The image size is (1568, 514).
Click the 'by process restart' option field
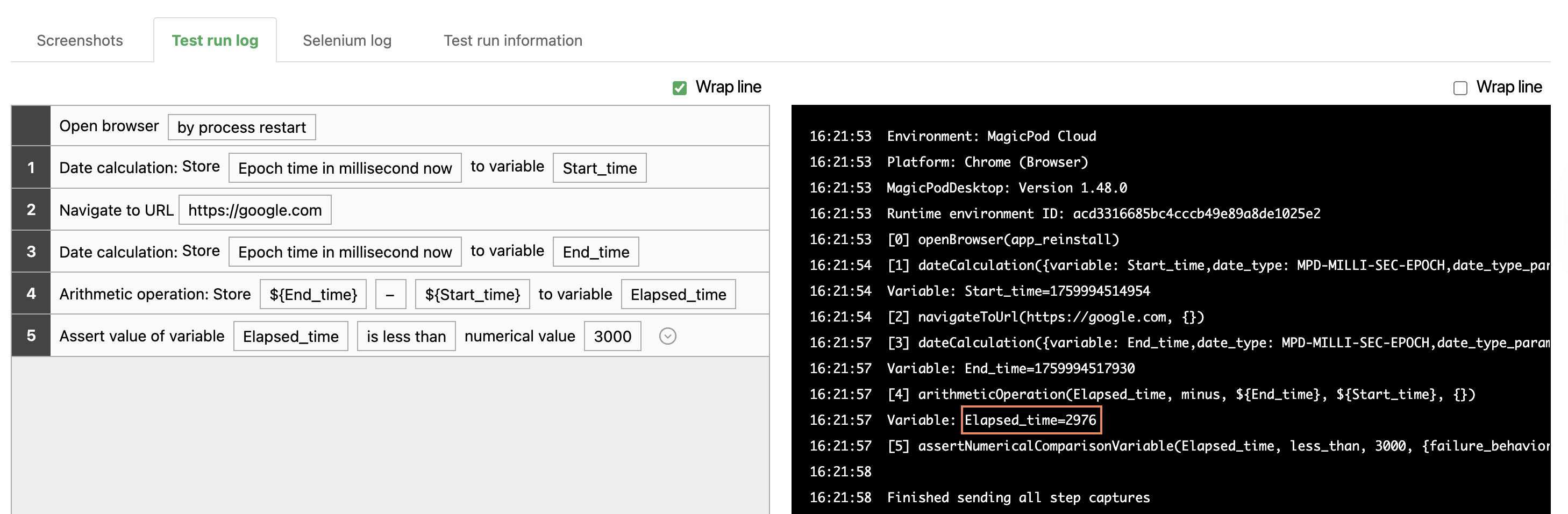[x=241, y=127]
